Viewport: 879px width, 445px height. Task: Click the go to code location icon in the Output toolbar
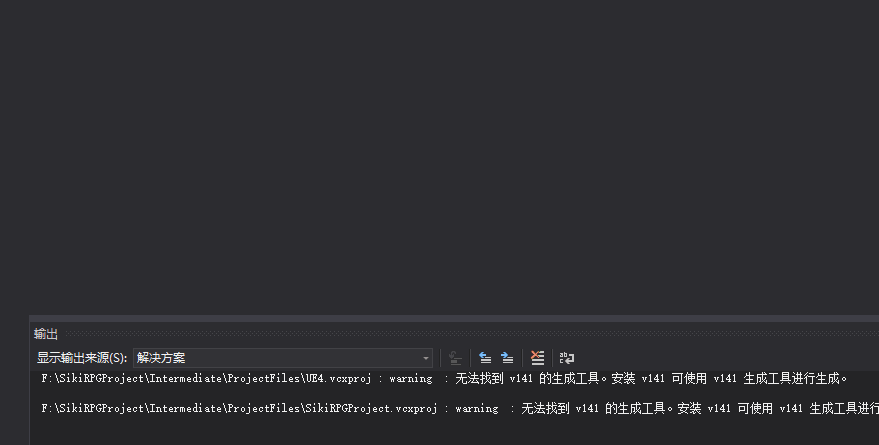coord(455,358)
